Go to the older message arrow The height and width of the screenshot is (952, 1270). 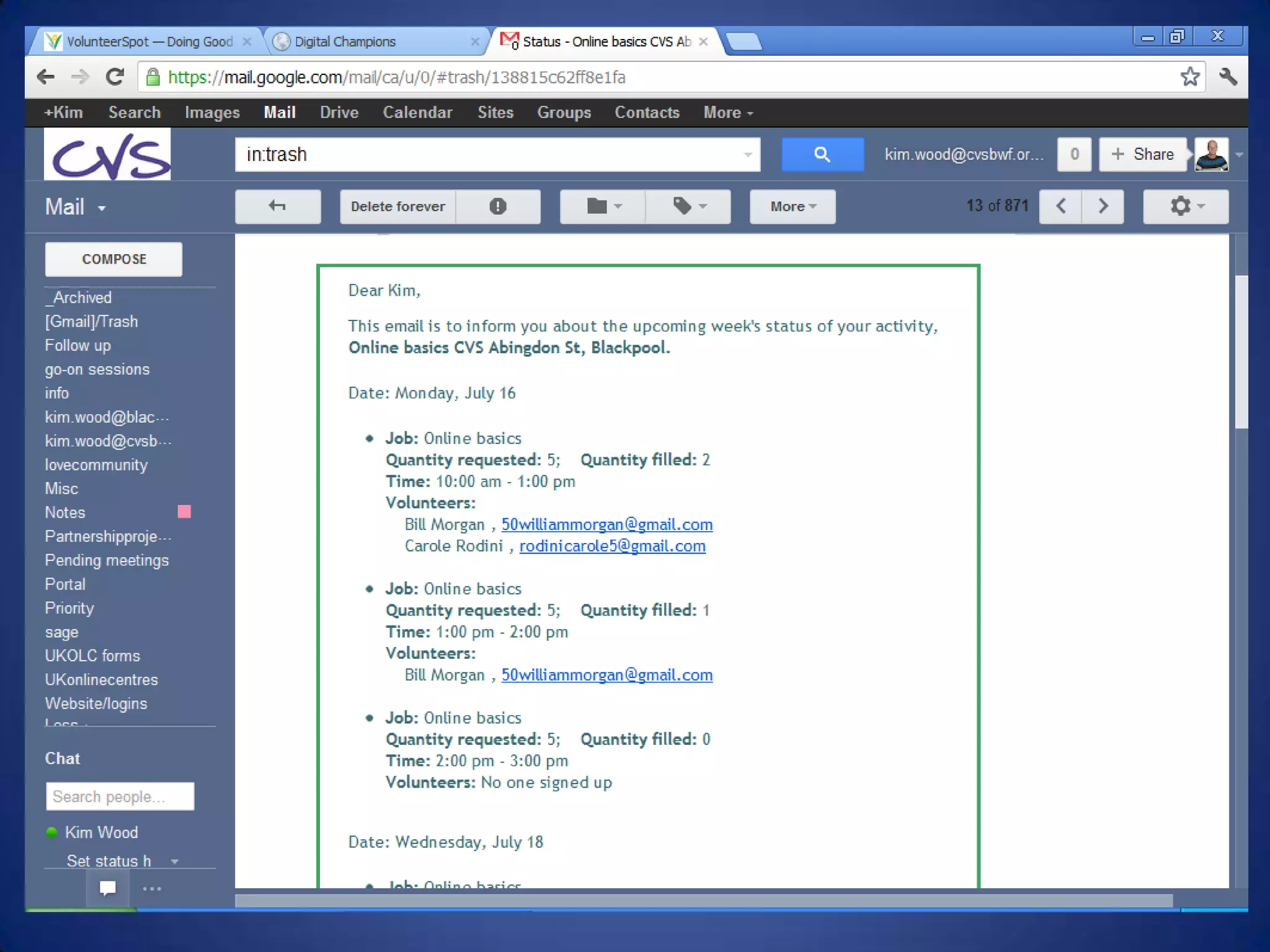1103,206
